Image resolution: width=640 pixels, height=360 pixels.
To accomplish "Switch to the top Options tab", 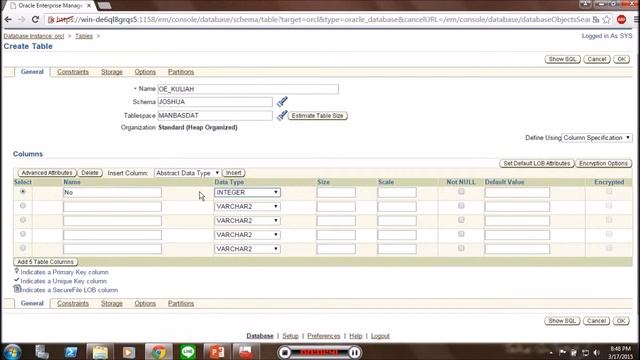I will click(x=145, y=72).
